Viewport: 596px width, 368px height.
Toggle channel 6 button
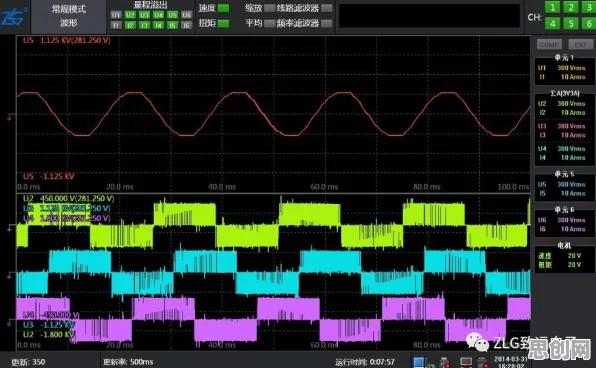[x=589, y=24]
